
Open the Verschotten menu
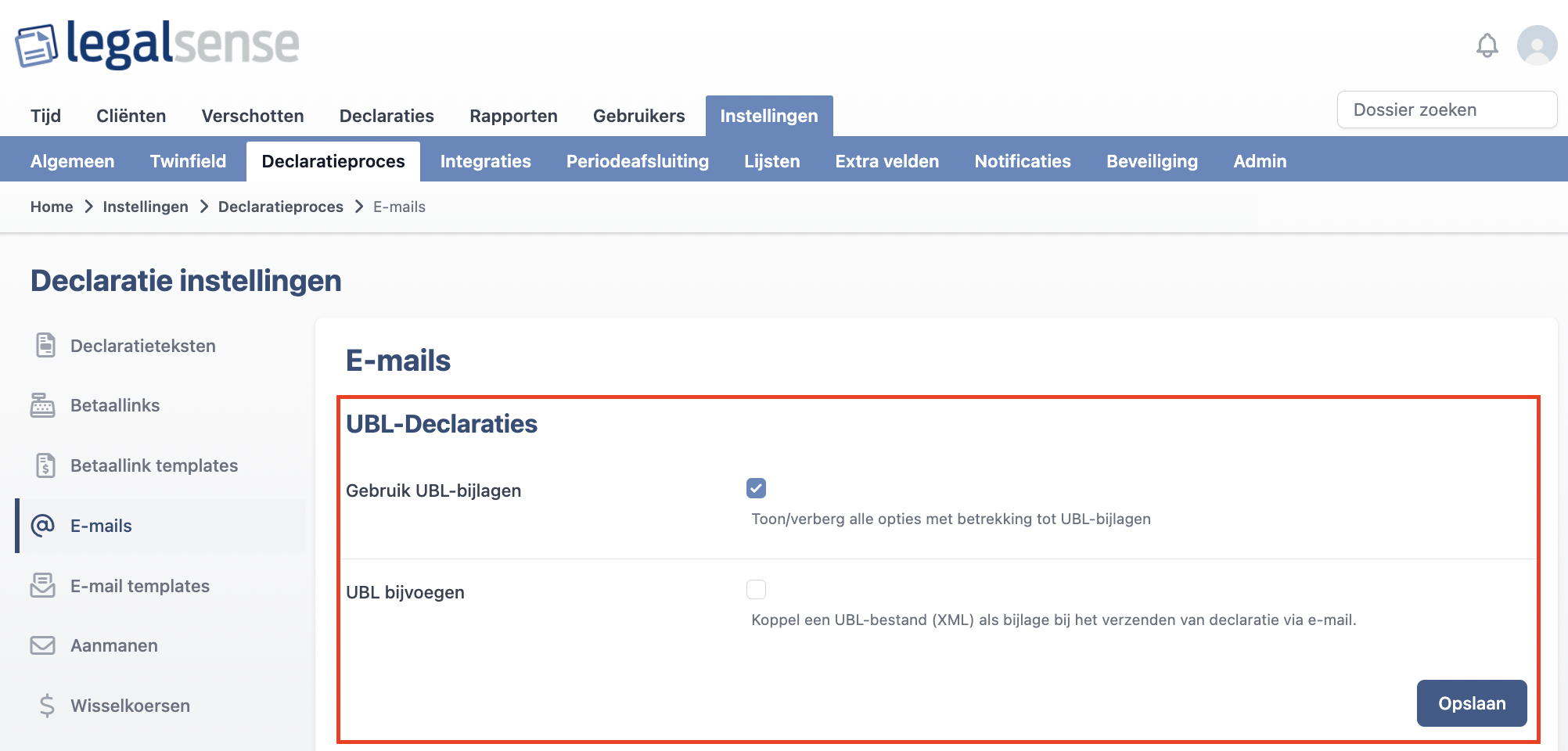253,116
